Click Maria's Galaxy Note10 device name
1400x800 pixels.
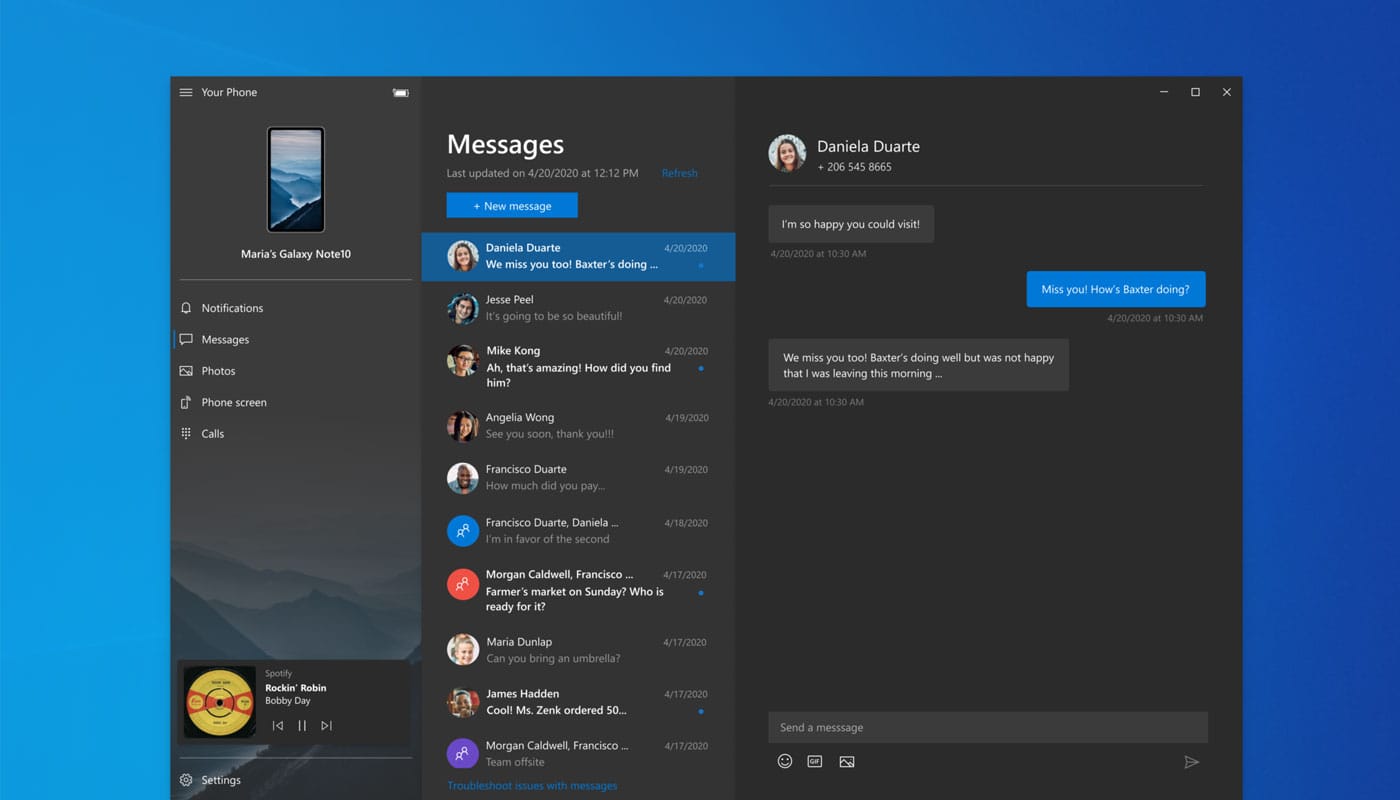(296, 254)
